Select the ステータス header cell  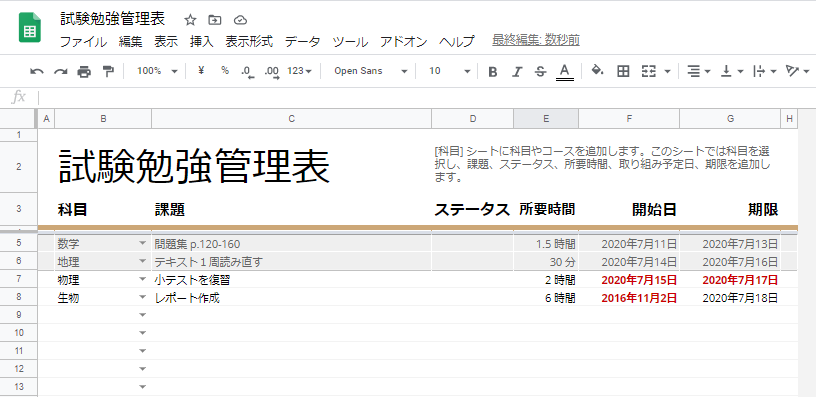pyautogui.click(x=473, y=210)
